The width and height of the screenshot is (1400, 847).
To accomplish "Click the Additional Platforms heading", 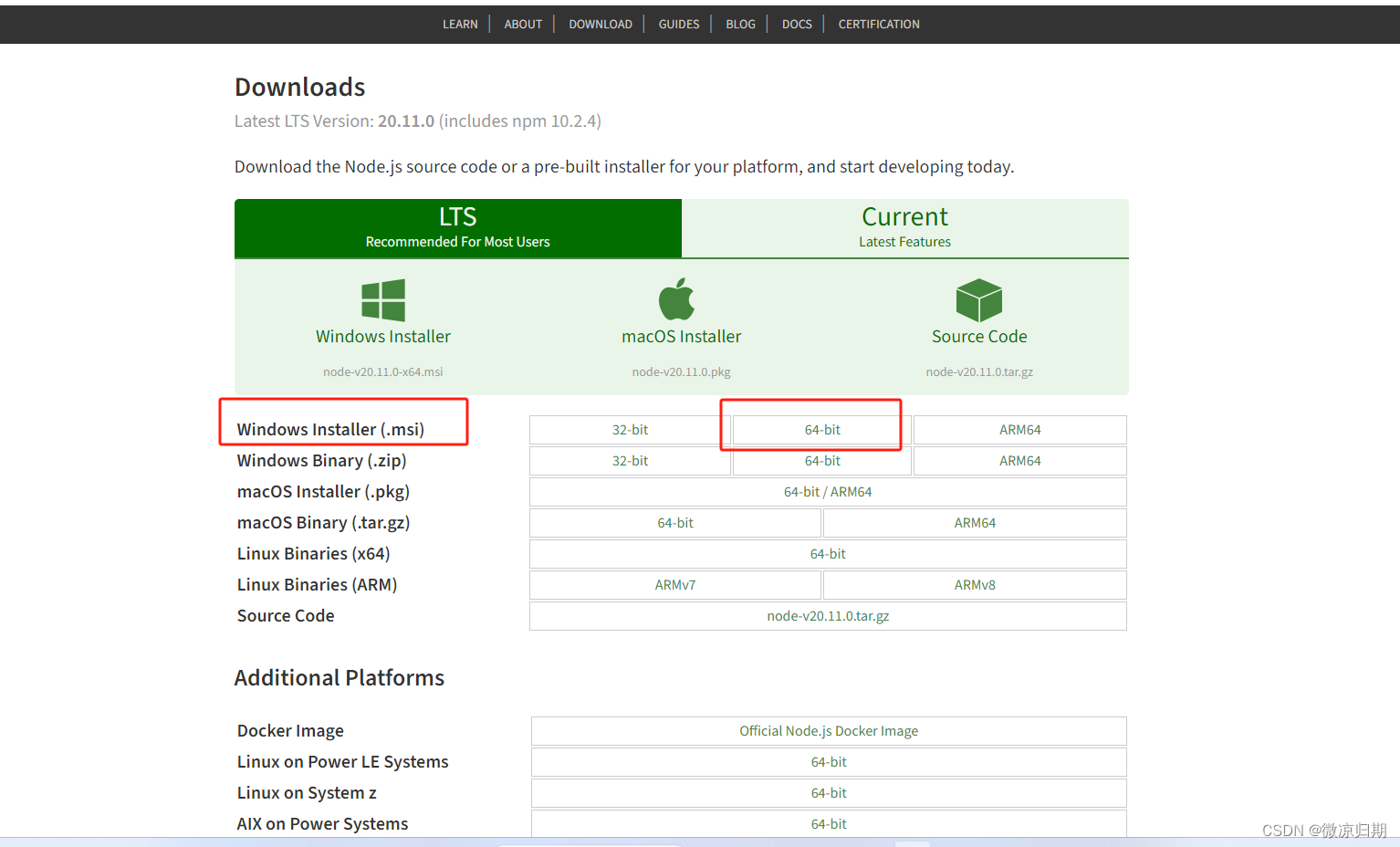I will [340, 678].
